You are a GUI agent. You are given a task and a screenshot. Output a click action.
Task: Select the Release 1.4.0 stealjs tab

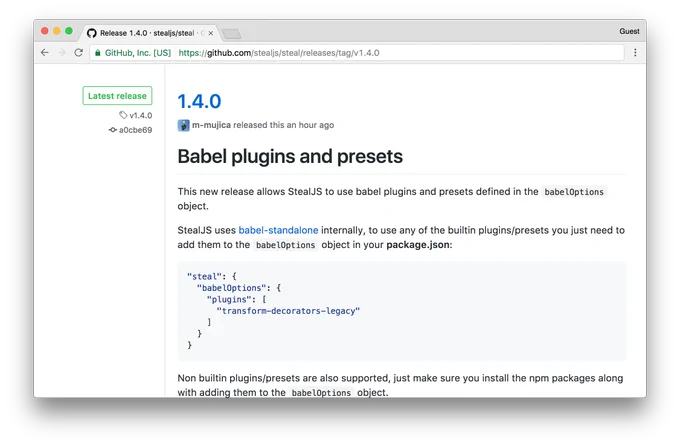150,33
